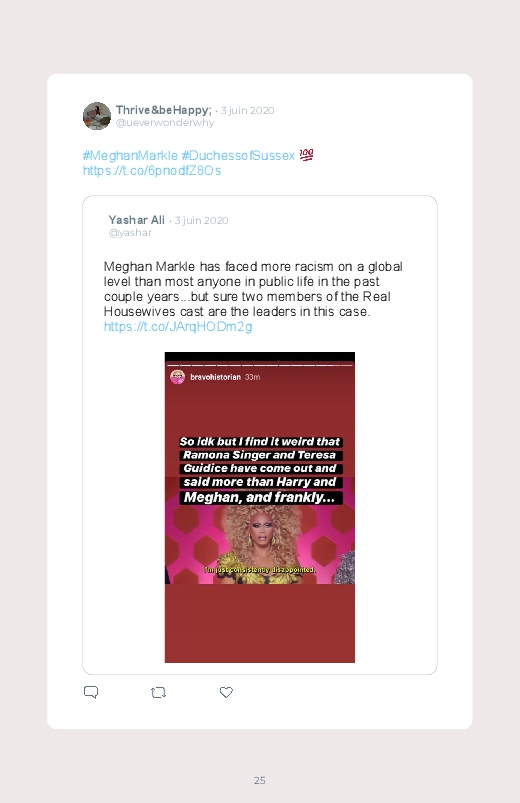Open the #DuchessofSussex hashtag
Image resolution: width=520 pixels, height=803 pixels.
pyautogui.click(x=238, y=155)
